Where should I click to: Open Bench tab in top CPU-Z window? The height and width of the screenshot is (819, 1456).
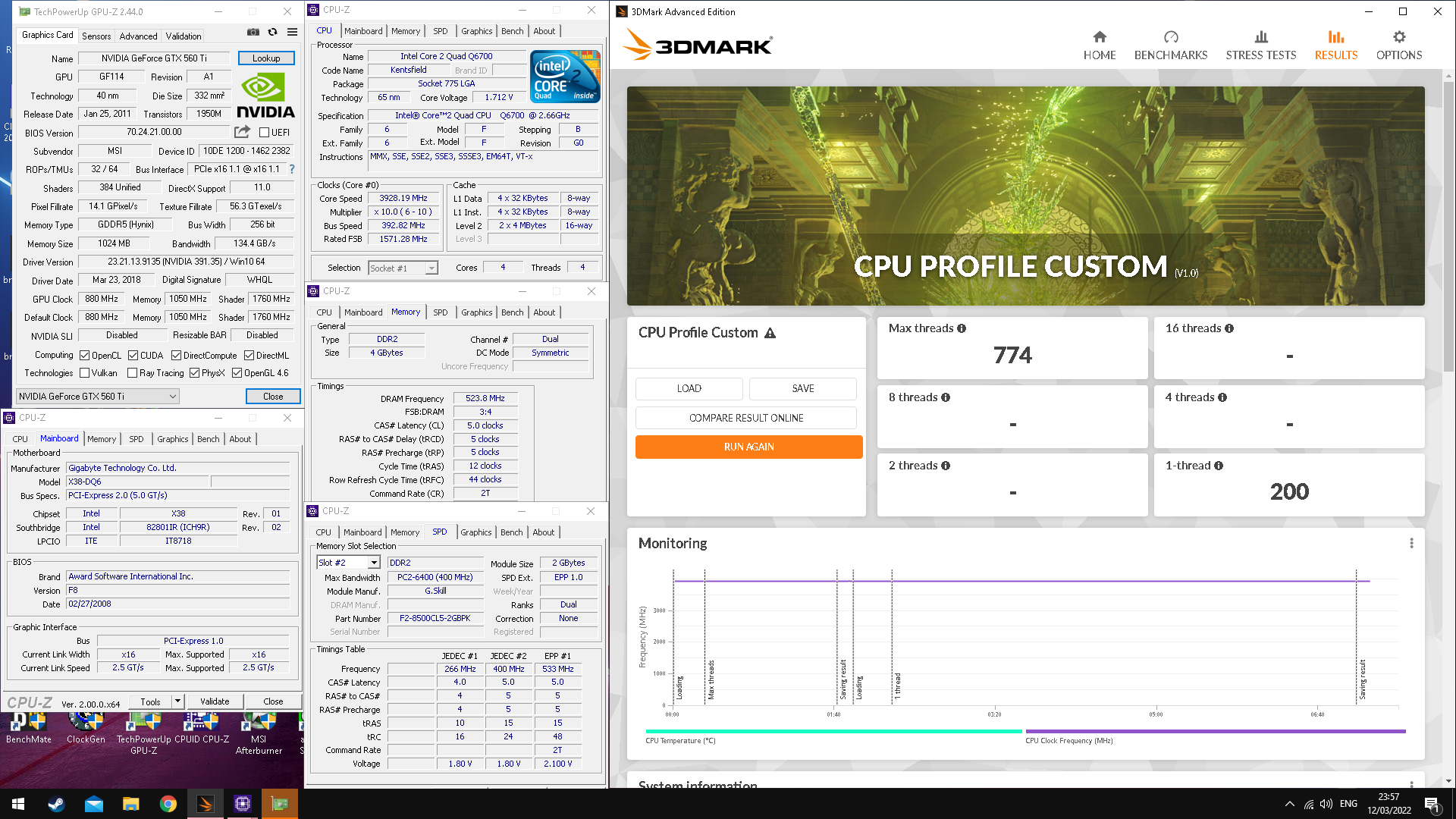point(513,31)
